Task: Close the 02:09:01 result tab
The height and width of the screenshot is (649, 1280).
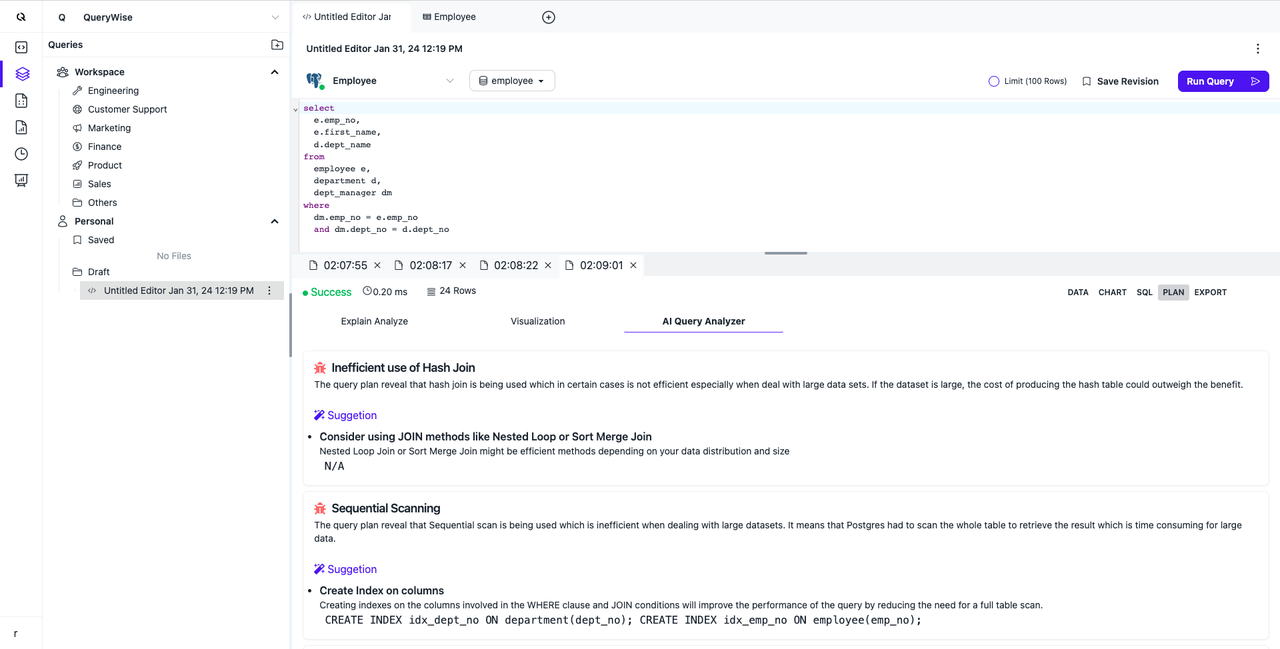Action: pos(633,266)
